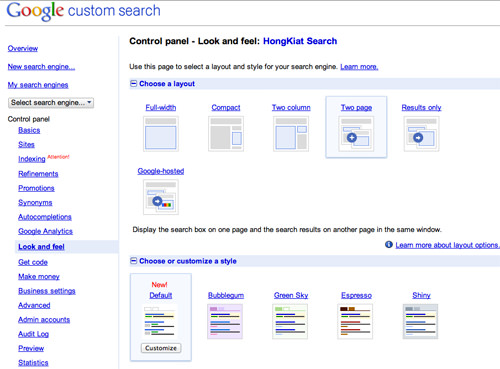Open Admin accounts page
The width and height of the screenshot is (500, 369).
click(44, 320)
